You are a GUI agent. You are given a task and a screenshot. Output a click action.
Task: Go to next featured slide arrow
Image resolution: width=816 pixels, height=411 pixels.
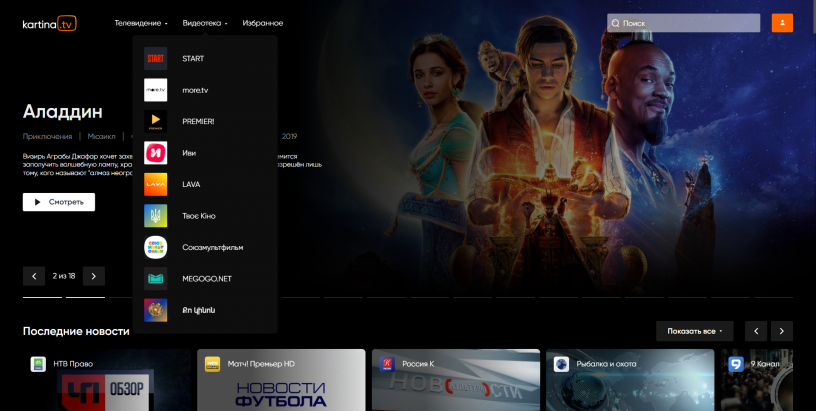click(94, 276)
